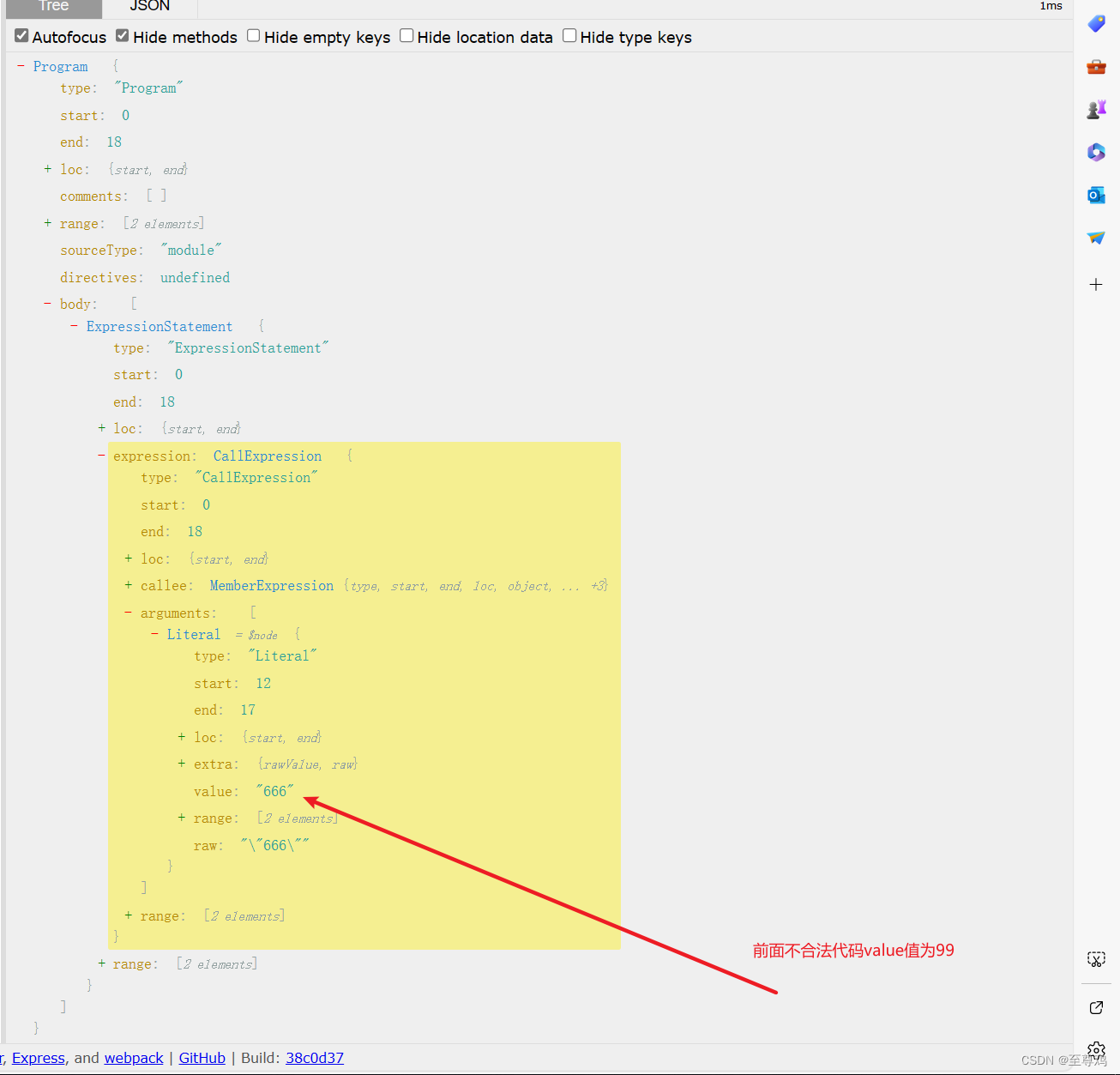Click the Program node name
The width and height of the screenshot is (1120, 1075).
pos(61,66)
